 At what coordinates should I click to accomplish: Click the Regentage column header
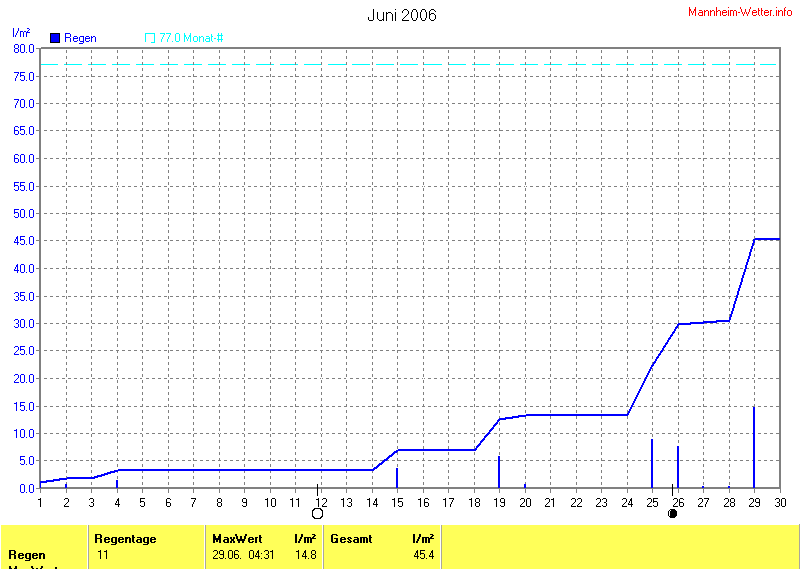(x=125, y=539)
